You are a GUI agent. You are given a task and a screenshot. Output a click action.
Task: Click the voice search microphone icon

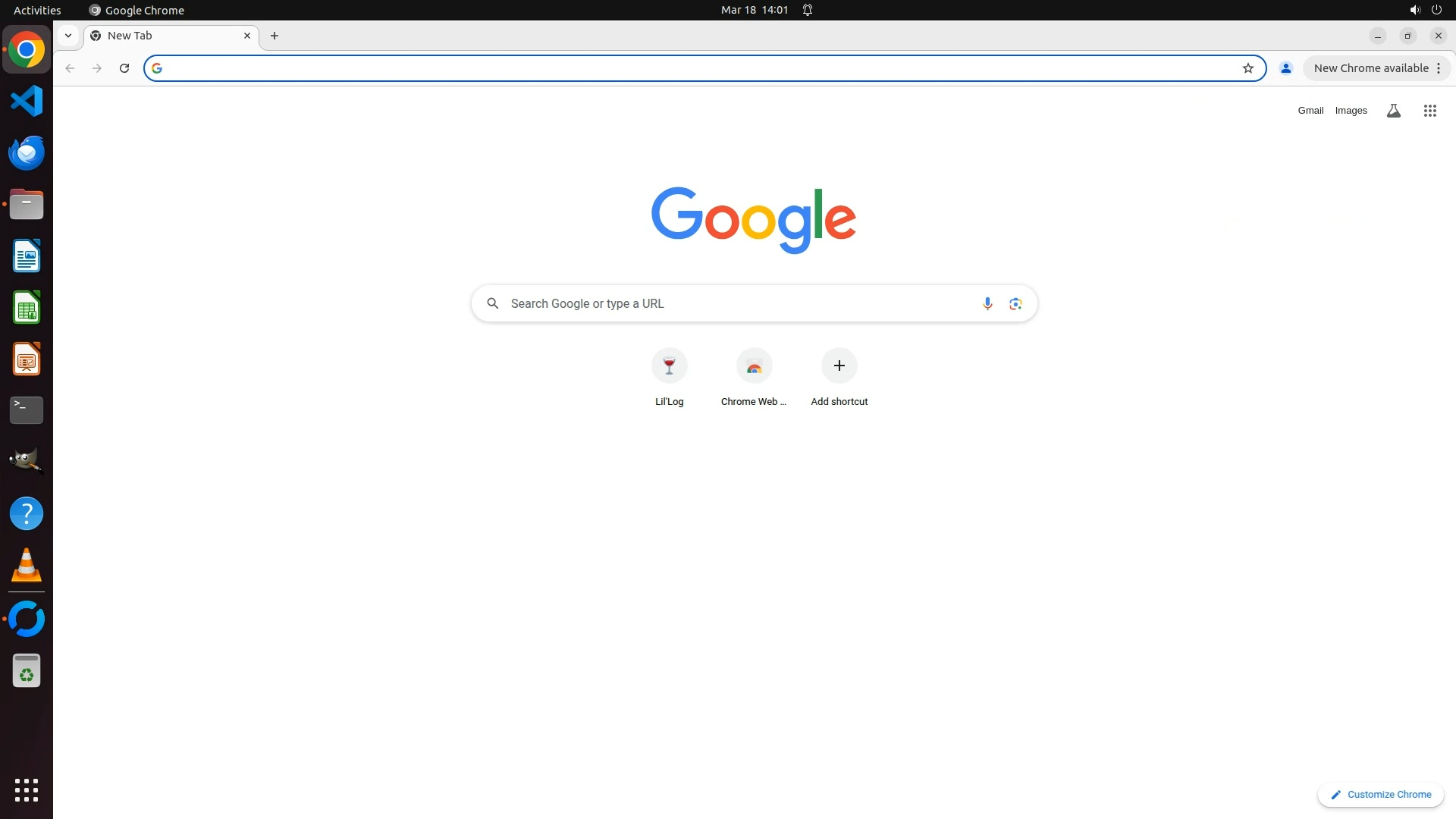click(987, 303)
